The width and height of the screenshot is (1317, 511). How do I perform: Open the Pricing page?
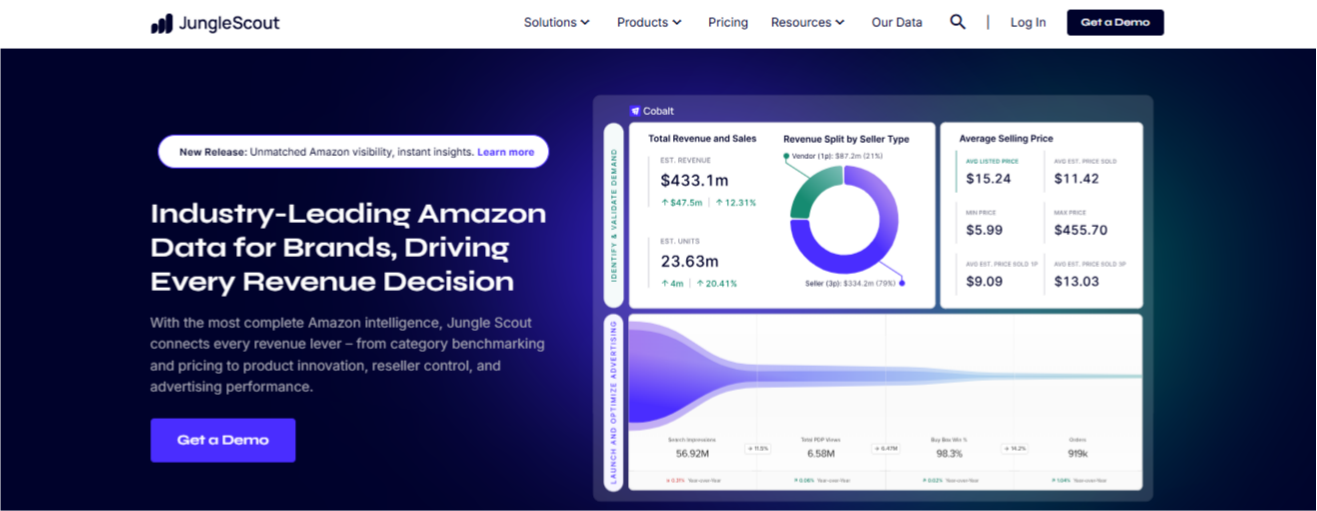728,22
